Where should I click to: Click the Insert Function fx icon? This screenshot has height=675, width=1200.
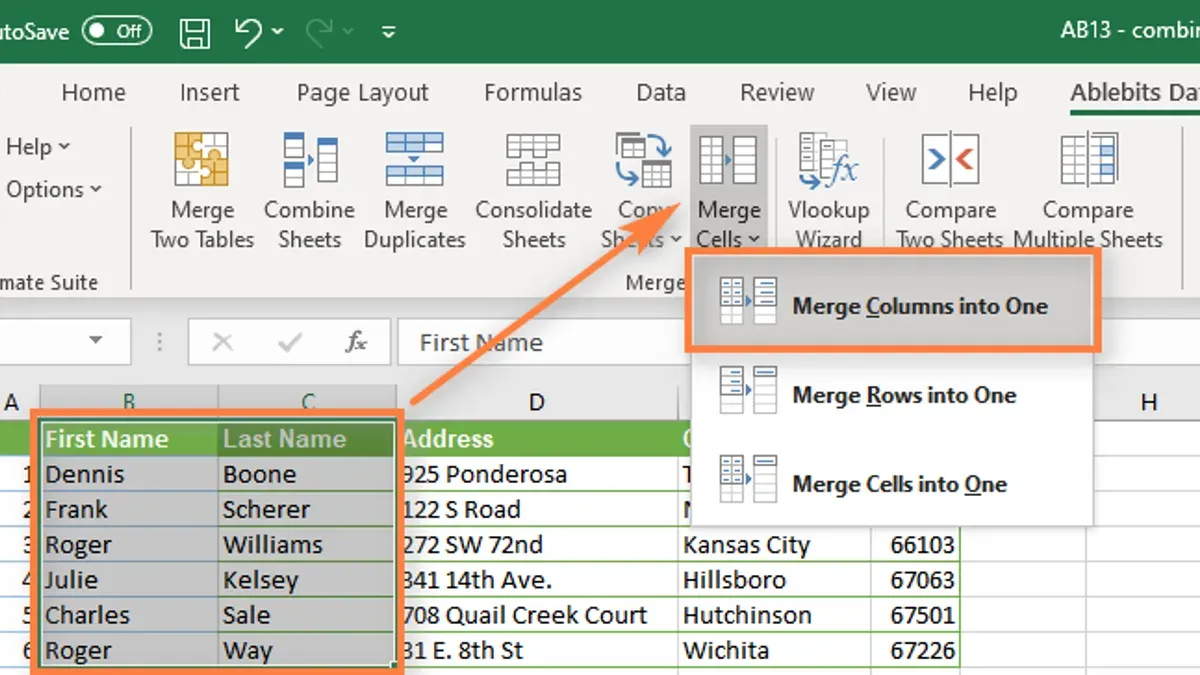tap(356, 343)
